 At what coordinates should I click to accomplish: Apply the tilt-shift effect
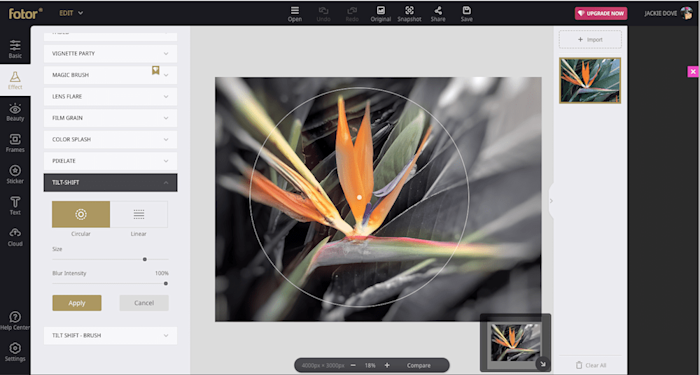coord(77,303)
